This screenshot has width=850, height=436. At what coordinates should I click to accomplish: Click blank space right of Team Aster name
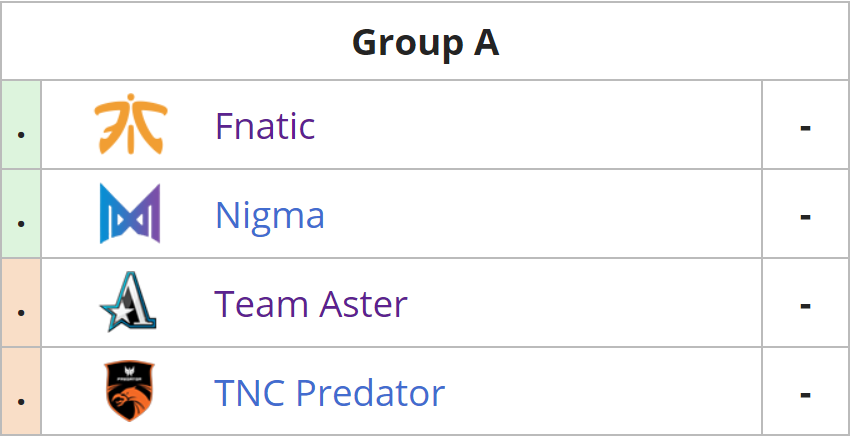584,303
